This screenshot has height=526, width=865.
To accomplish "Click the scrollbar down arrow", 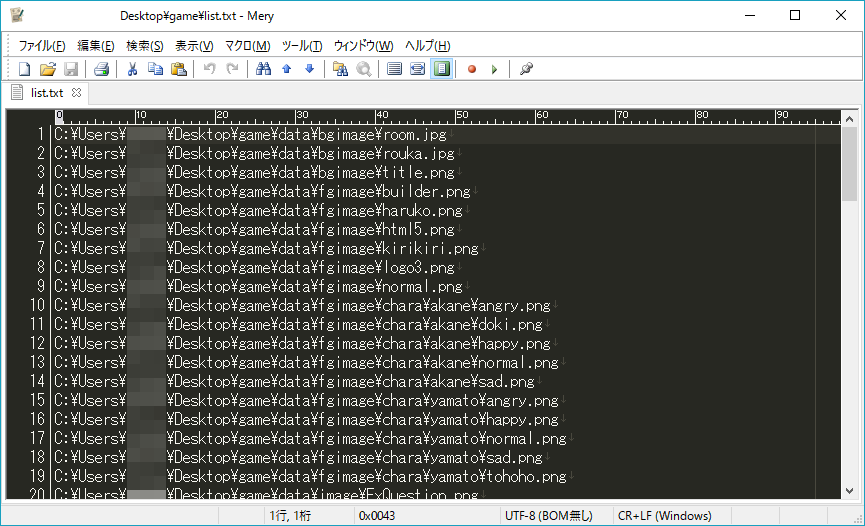I will (850, 491).
